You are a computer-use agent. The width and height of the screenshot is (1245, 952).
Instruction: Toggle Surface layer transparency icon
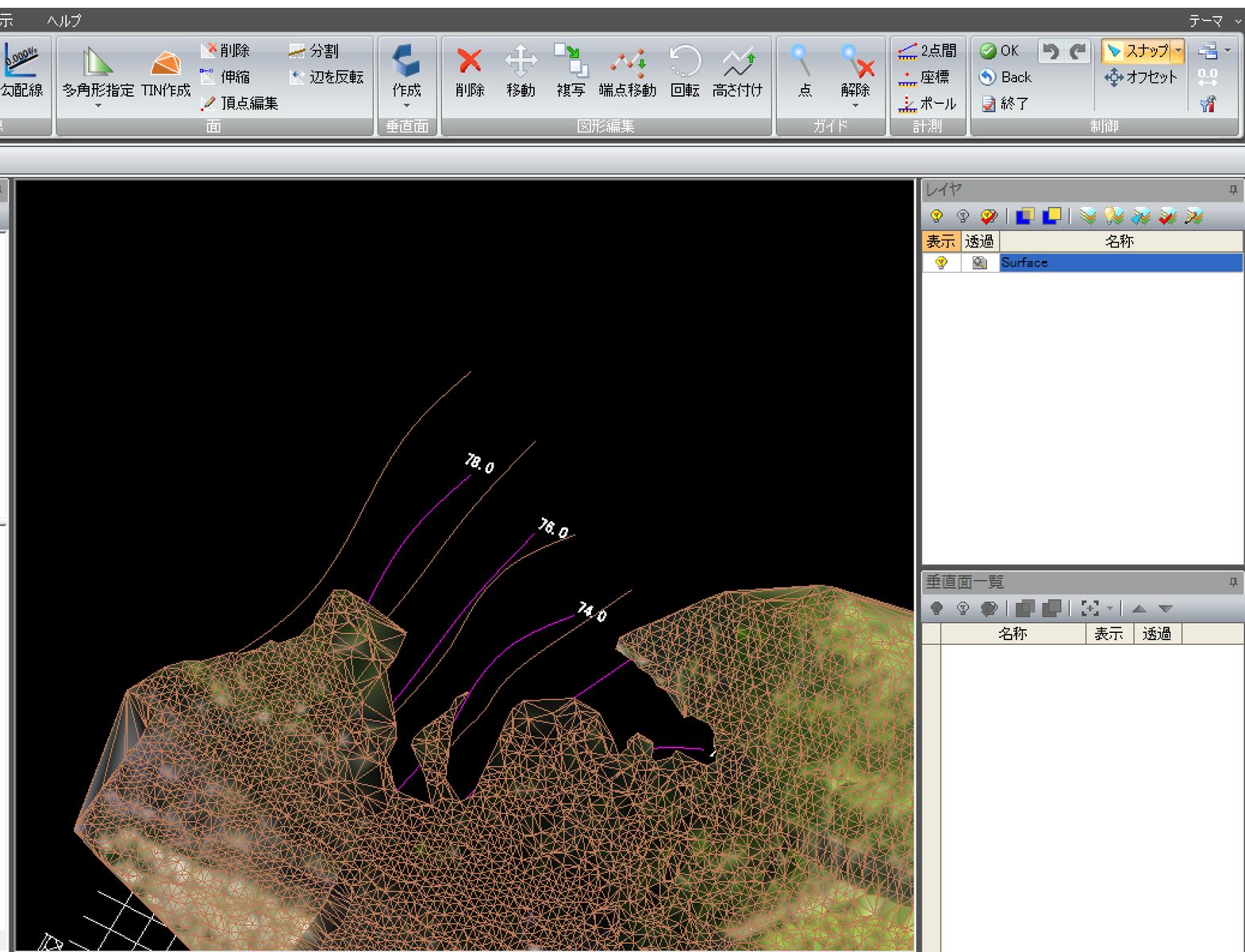980,263
